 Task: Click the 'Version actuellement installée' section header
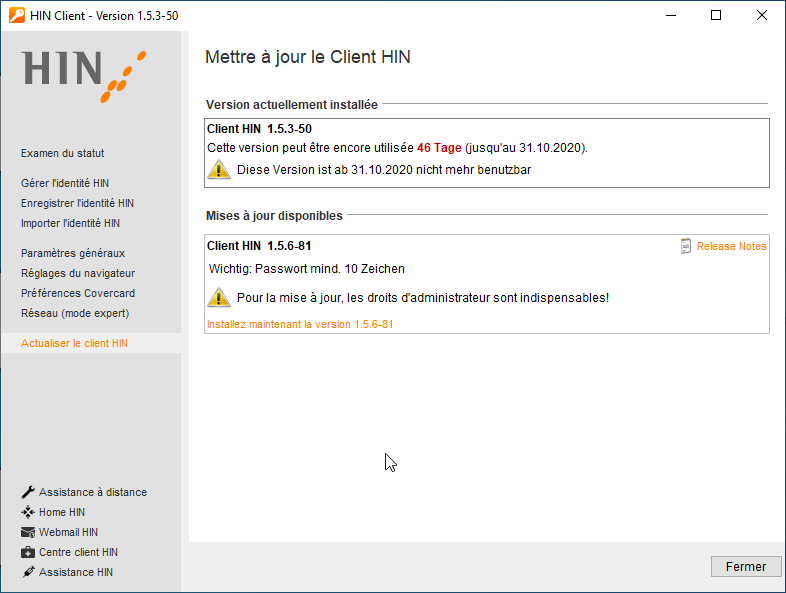[x=292, y=105]
